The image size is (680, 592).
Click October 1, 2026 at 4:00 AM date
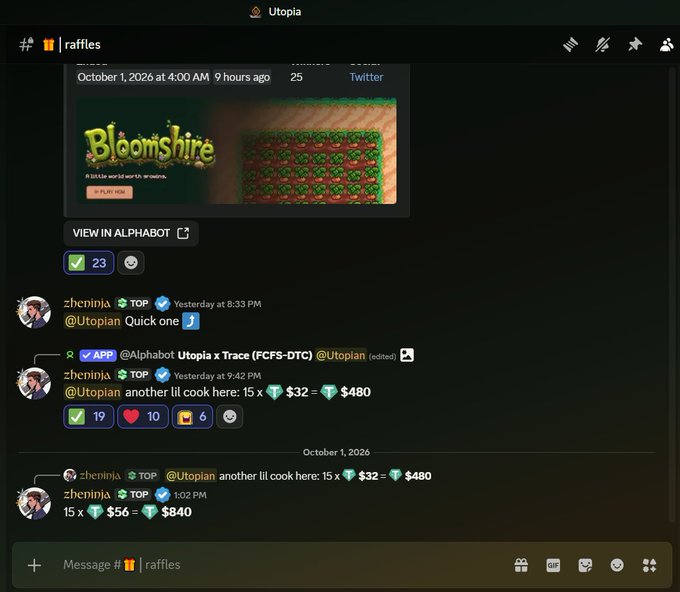click(143, 77)
